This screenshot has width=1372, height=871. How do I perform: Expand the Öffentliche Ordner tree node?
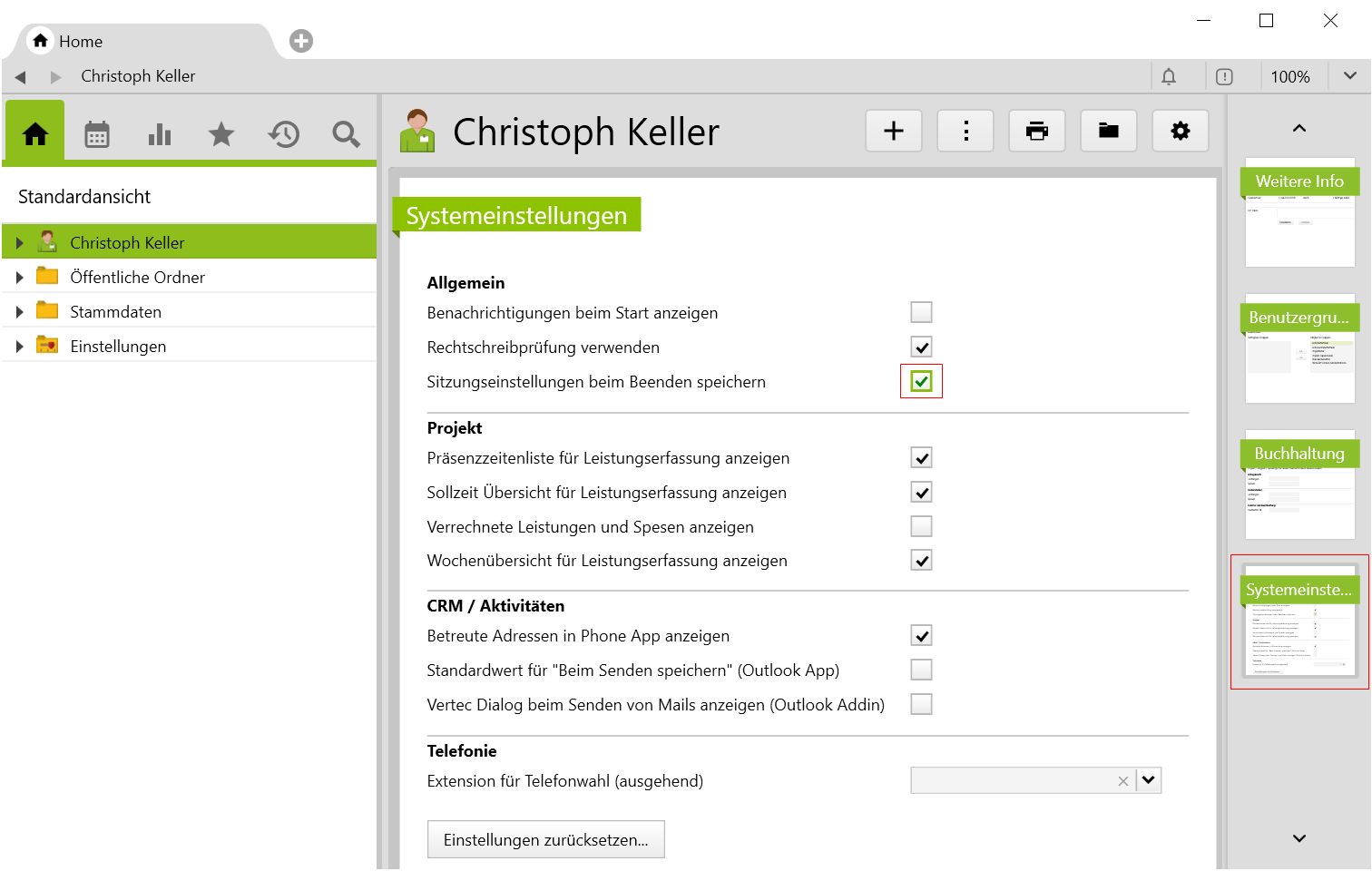pyautogui.click(x=19, y=278)
